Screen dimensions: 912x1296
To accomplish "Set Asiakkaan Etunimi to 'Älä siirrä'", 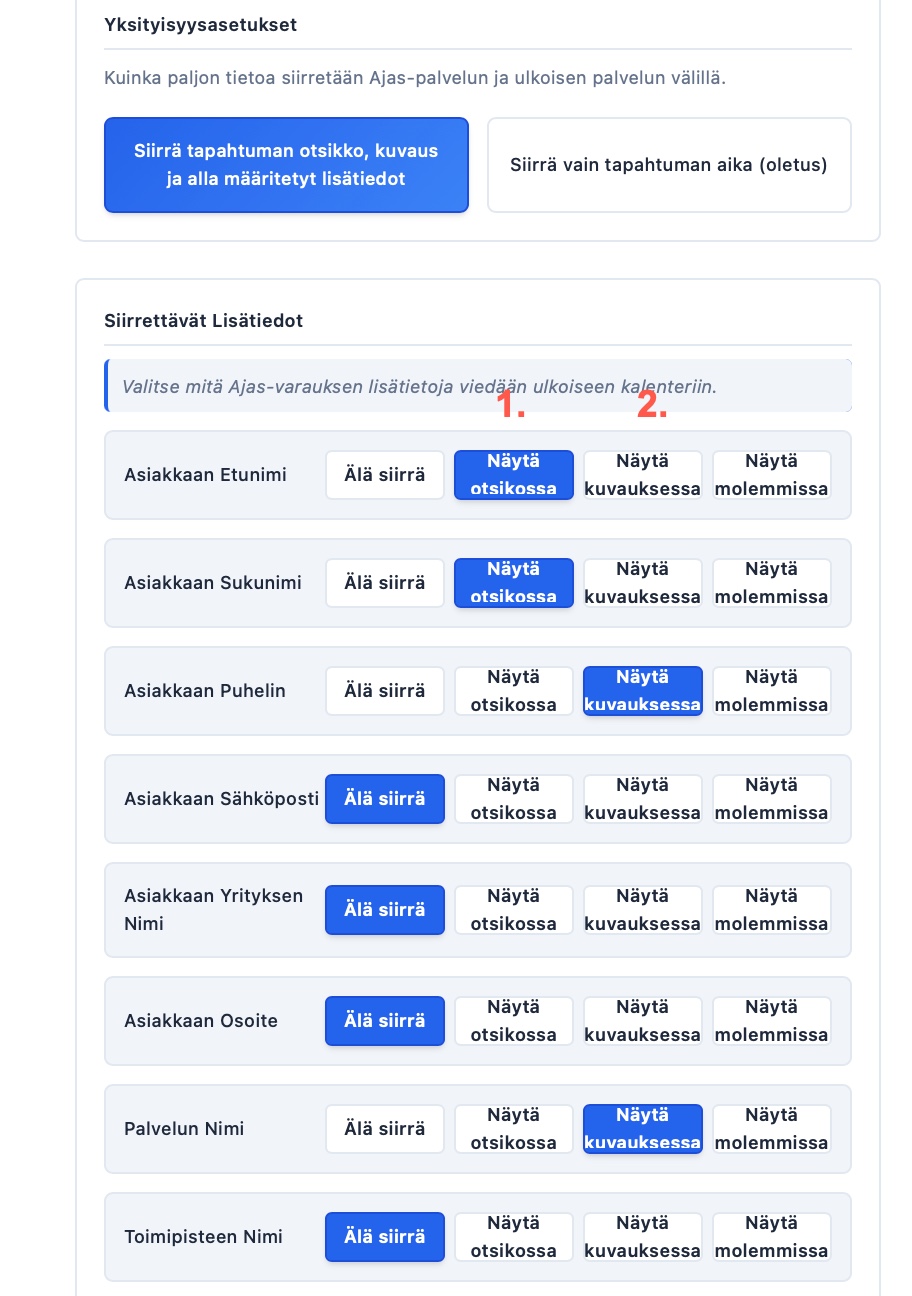I will coord(385,475).
